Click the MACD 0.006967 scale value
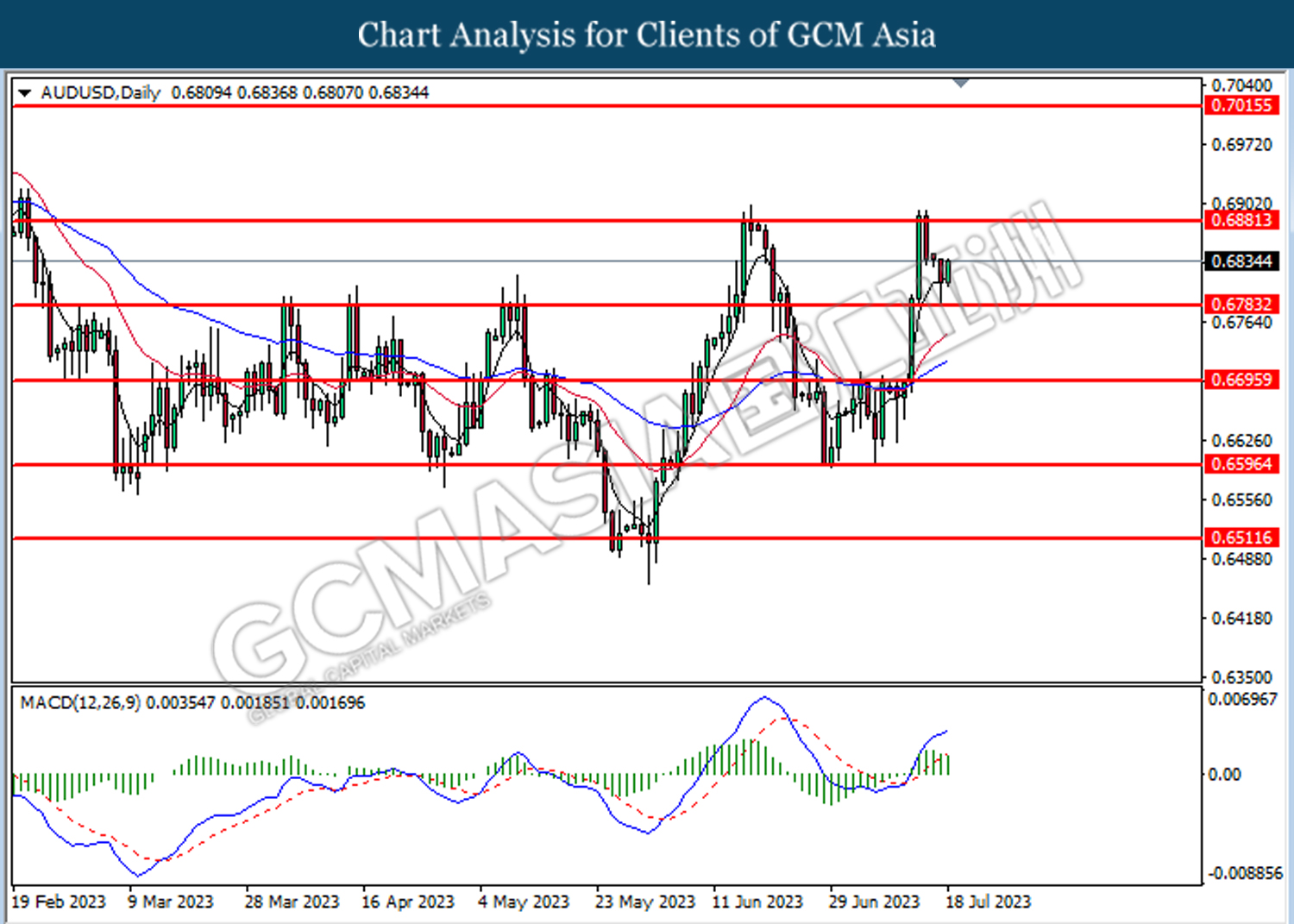 pos(1242,700)
